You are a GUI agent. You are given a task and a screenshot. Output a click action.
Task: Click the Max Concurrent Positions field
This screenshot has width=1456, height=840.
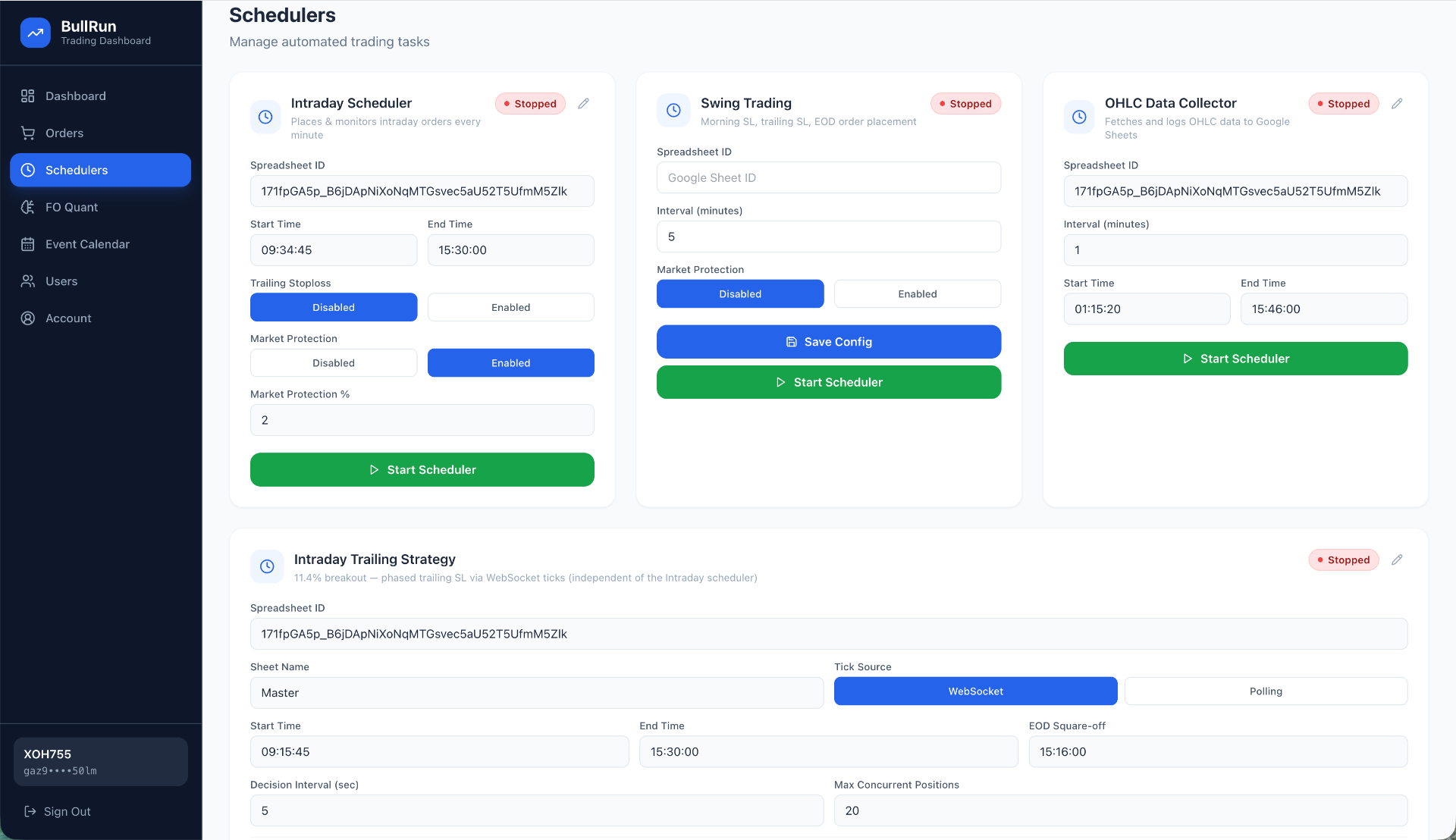pyautogui.click(x=1121, y=810)
